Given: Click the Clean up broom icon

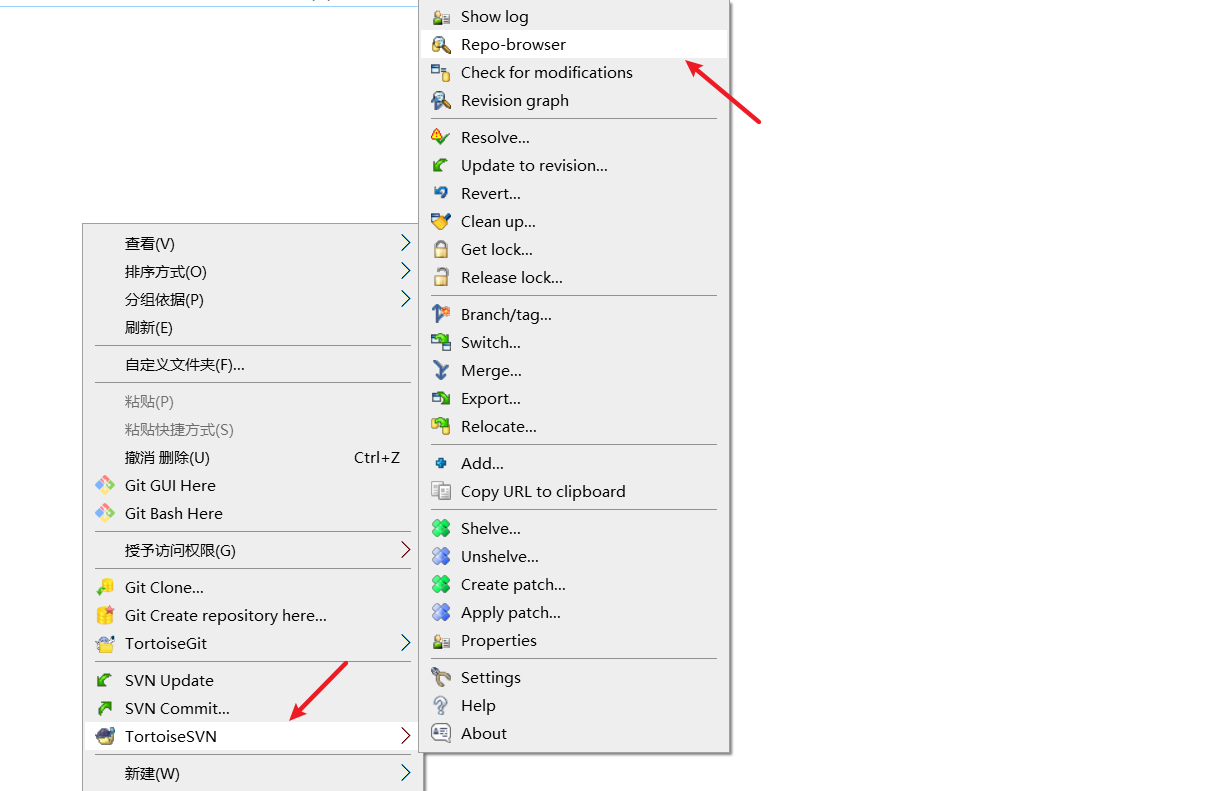Looking at the screenshot, I should (x=441, y=222).
